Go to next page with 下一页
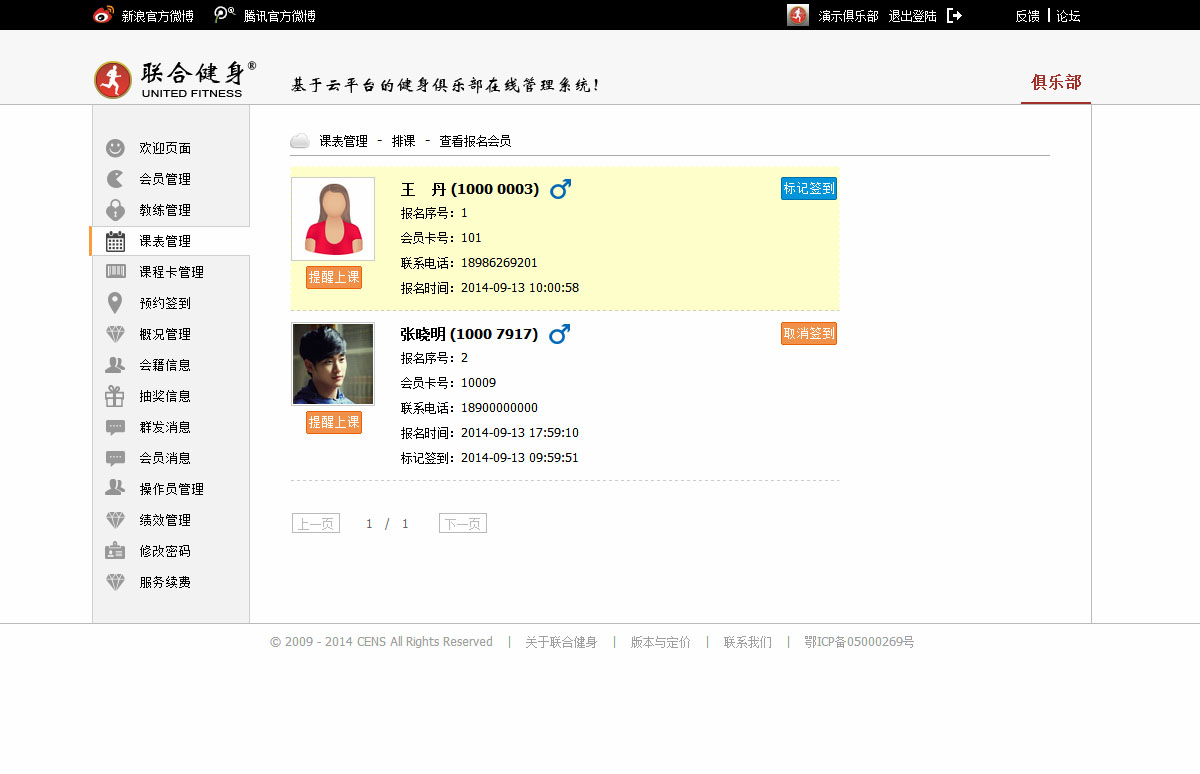The width and height of the screenshot is (1200, 774). click(x=462, y=523)
